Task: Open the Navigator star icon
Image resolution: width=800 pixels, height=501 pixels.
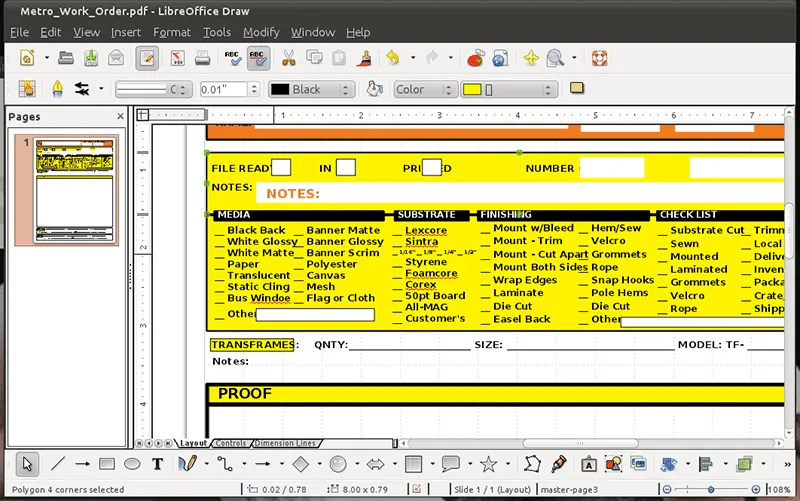Action: tap(530, 58)
